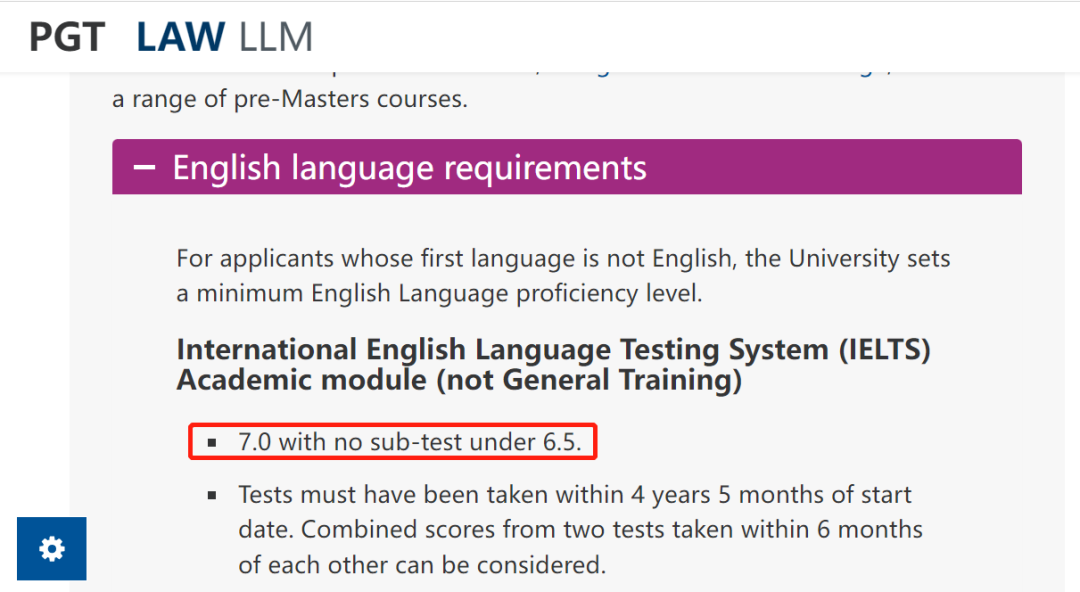Image resolution: width=1080 pixels, height=592 pixels.
Task: Click empty right side of purple accordion bar
Action: click(833, 167)
